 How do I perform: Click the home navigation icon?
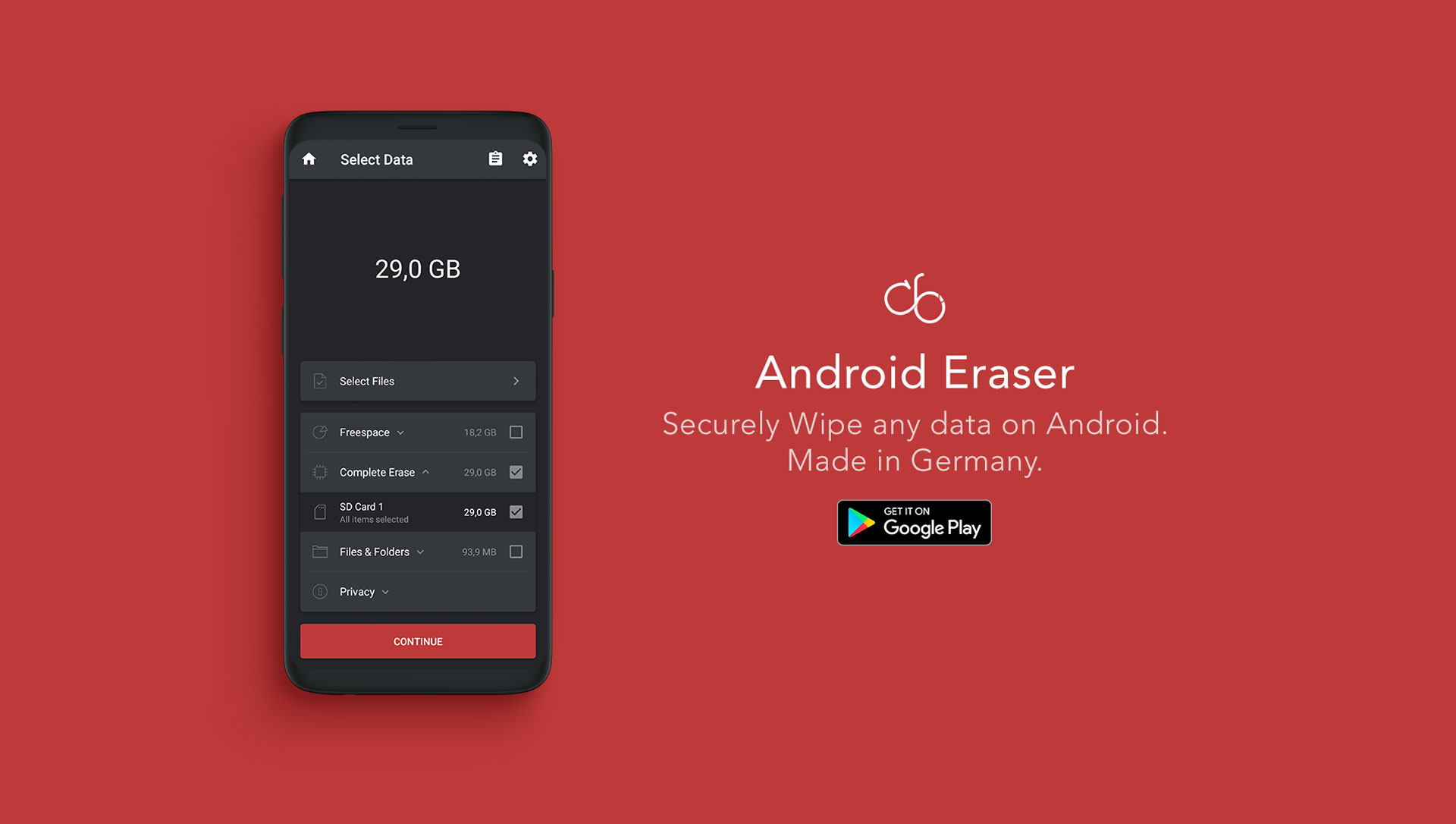(309, 159)
